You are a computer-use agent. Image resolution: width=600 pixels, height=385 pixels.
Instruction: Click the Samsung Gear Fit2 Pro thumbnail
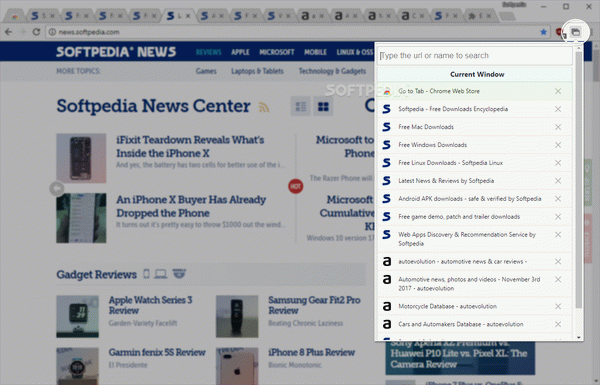point(237,316)
